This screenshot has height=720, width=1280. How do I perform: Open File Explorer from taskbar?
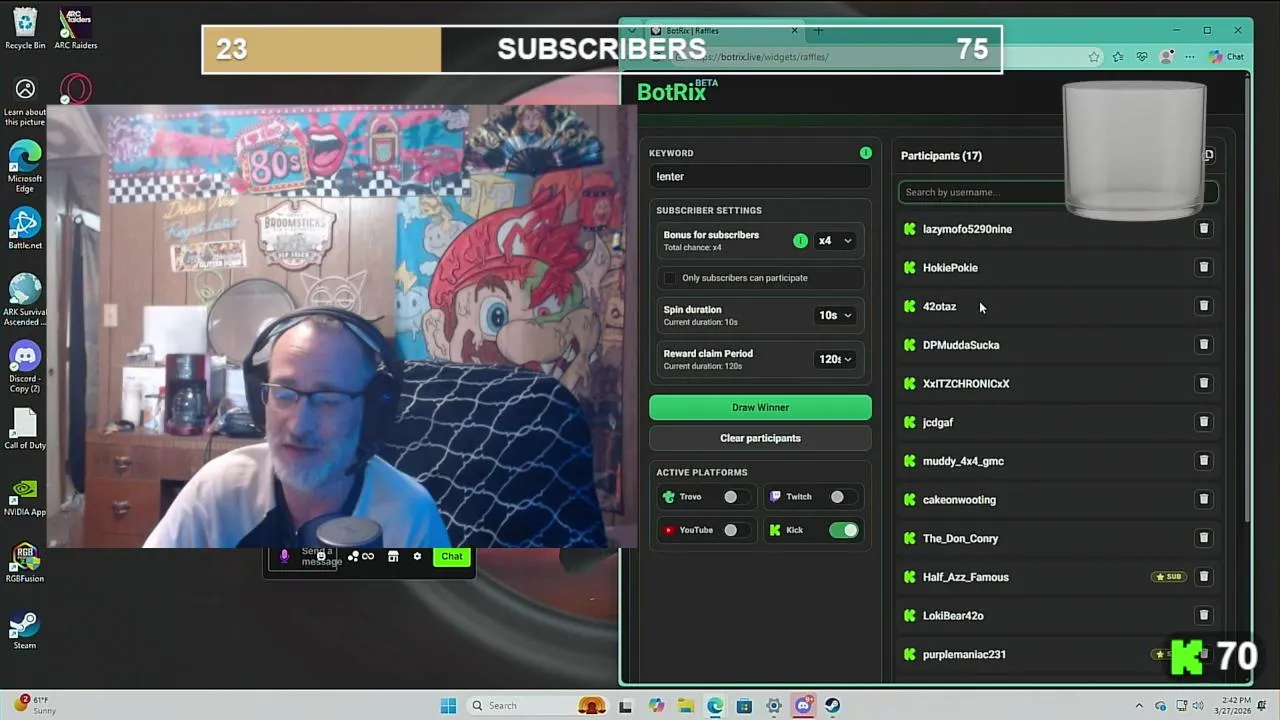point(686,706)
